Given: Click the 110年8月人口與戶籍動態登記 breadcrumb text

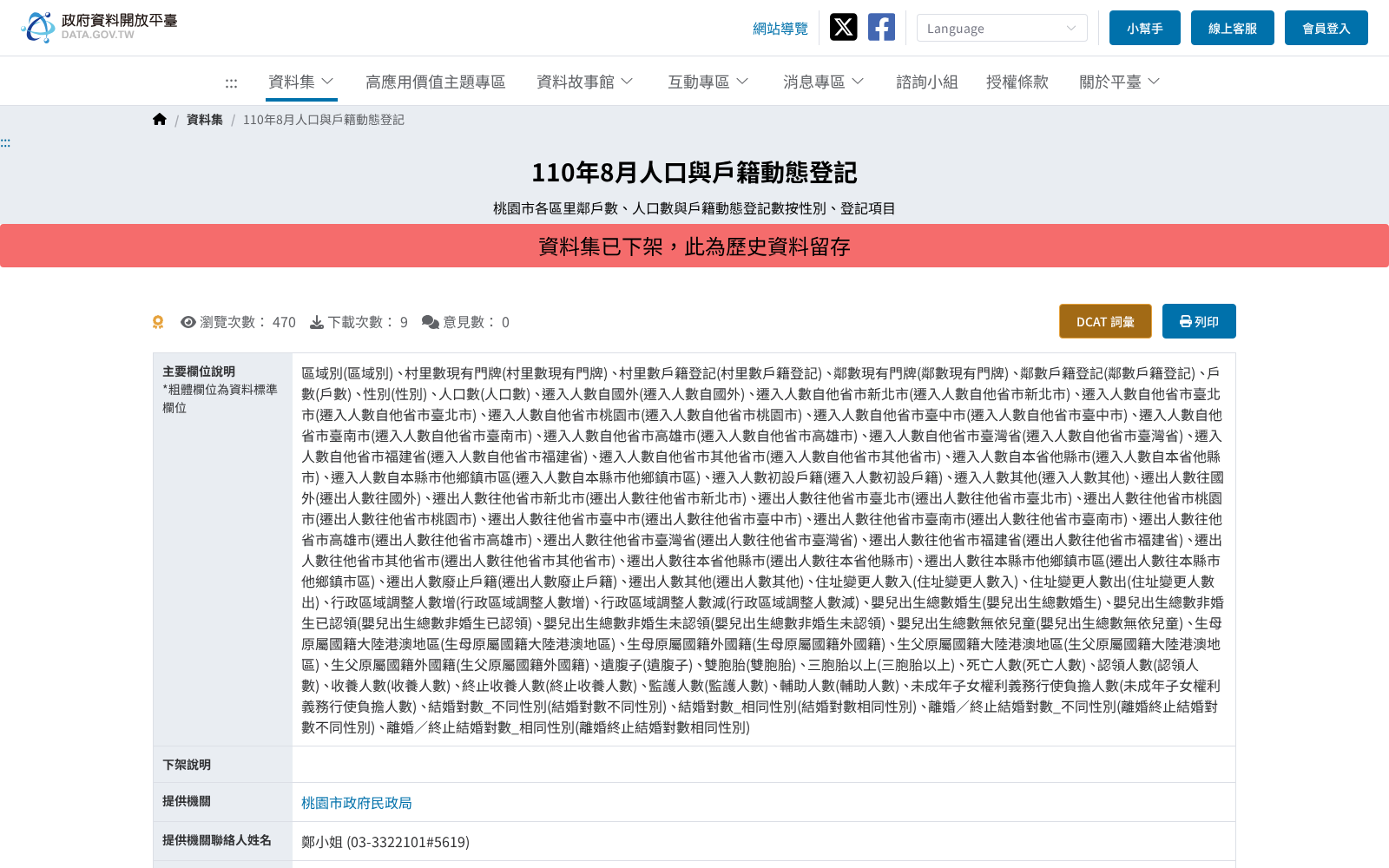Looking at the screenshot, I should pyautogui.click(x=324, y=120).
